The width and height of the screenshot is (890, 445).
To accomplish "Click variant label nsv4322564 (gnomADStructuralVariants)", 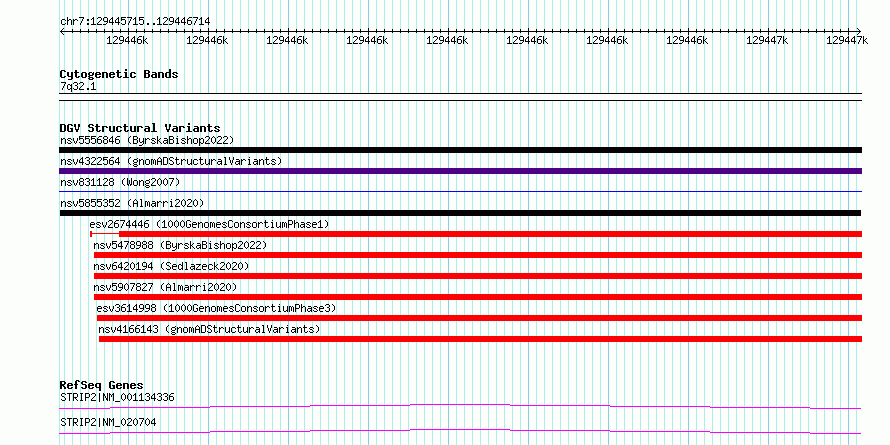I will 171,161.
